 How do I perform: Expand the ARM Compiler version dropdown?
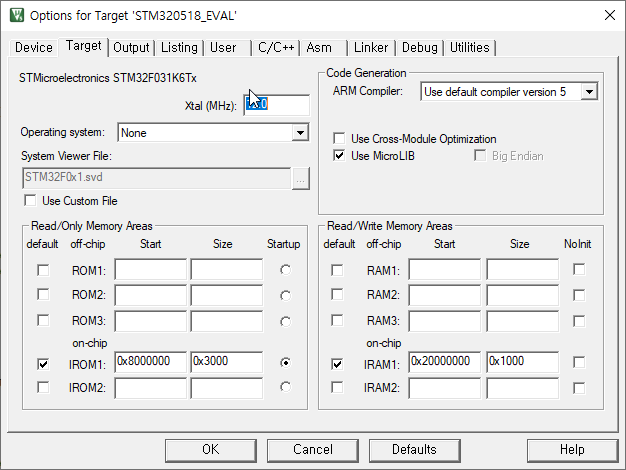click(x=589, y=92)
